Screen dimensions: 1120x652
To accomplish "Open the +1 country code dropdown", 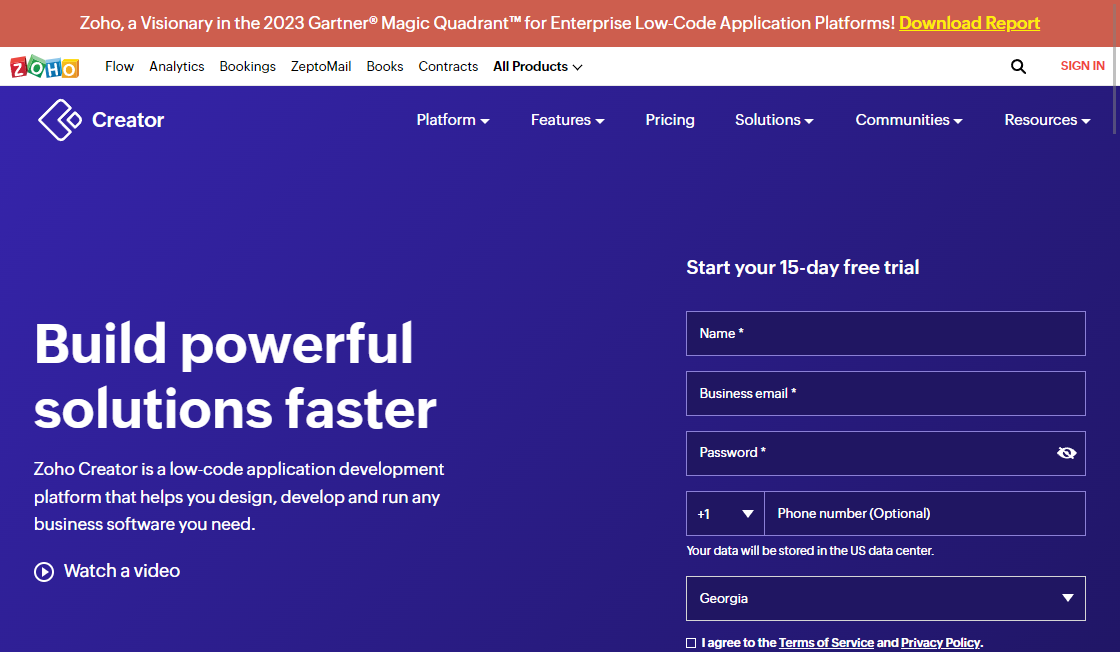I will (x=725, y=514).
